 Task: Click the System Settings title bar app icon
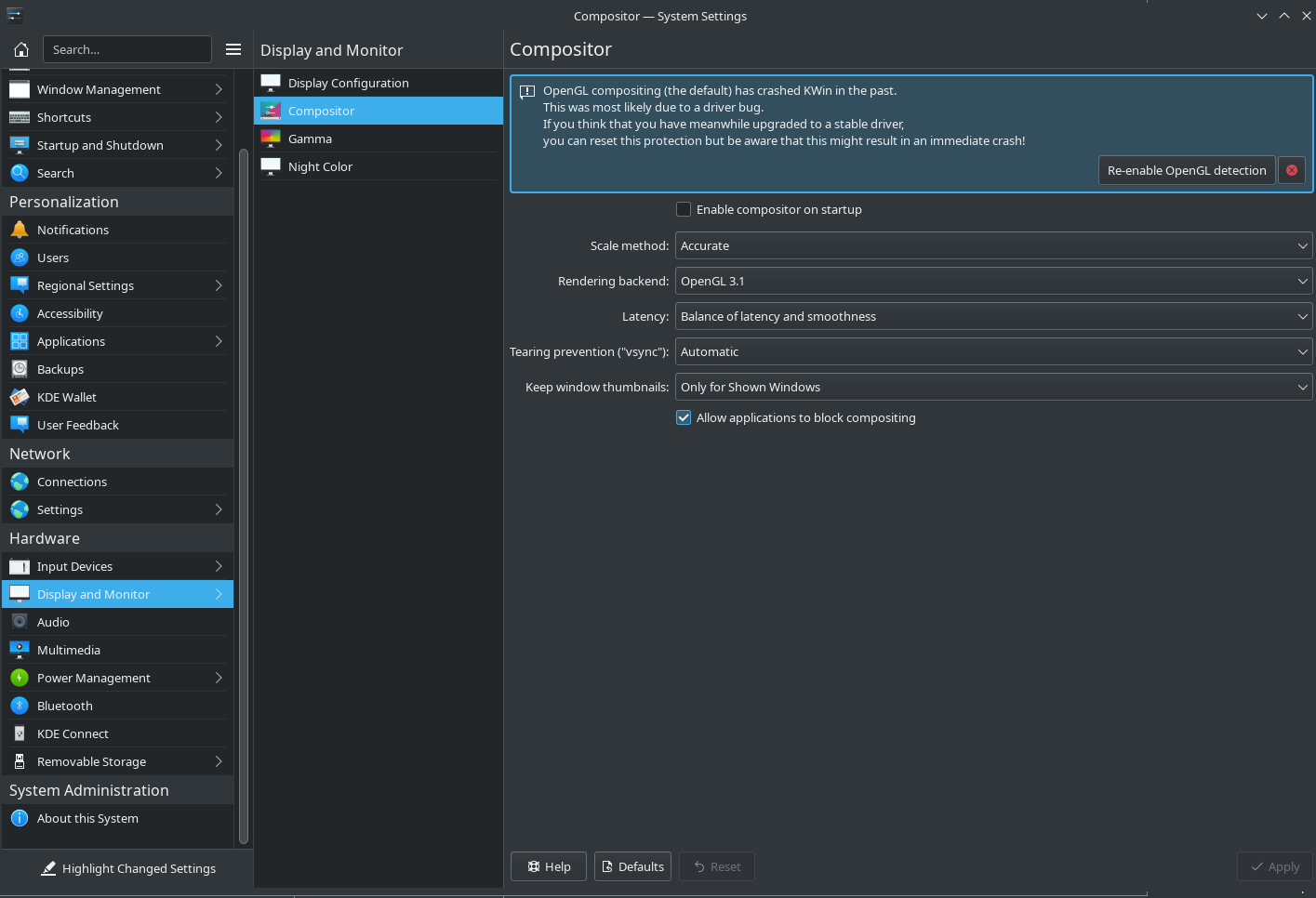coord(14,15)
